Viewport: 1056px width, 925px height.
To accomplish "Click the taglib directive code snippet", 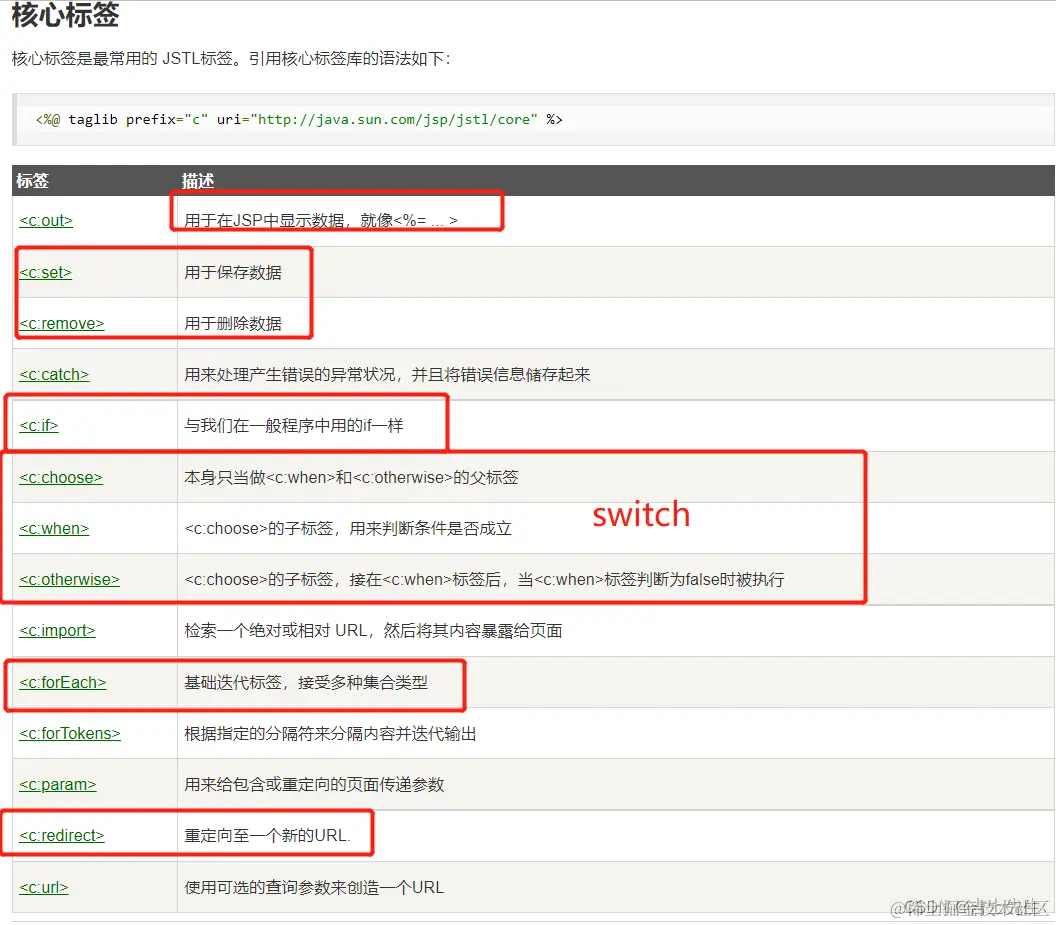I will pos(295,119).
